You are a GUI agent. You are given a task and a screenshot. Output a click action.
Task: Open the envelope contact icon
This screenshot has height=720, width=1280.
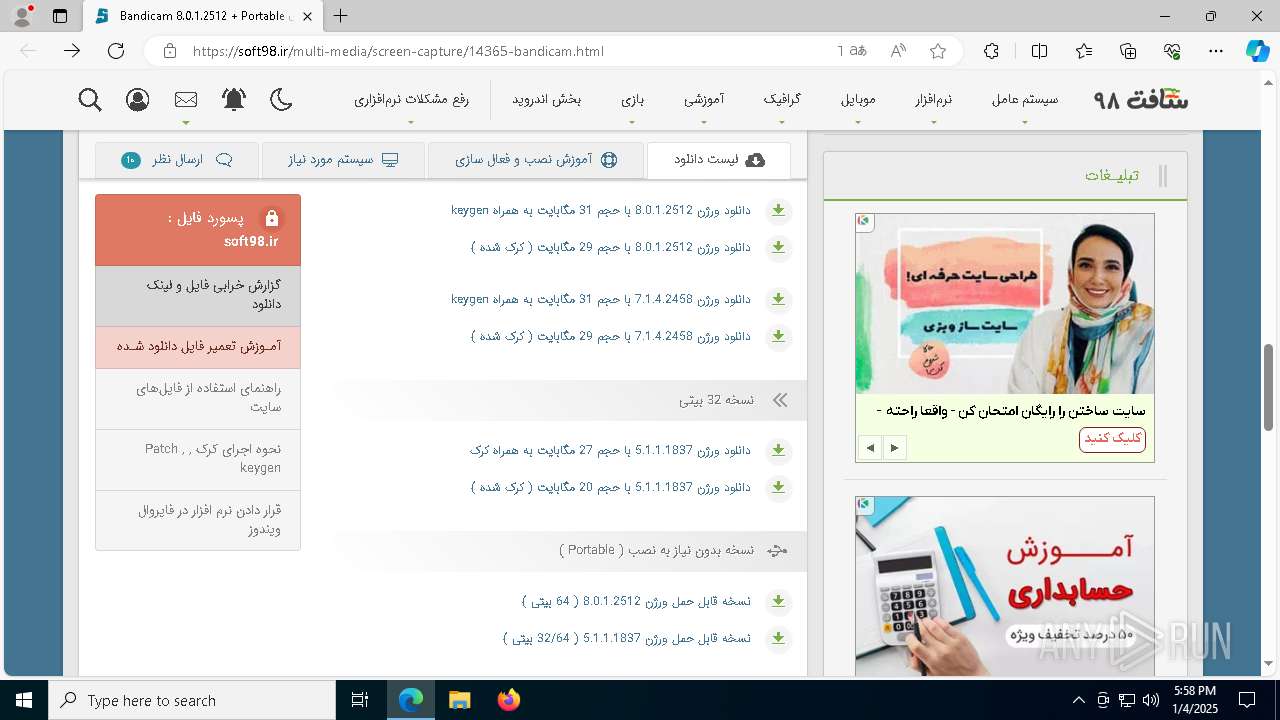pyautogui.click(x=186, y=99)
